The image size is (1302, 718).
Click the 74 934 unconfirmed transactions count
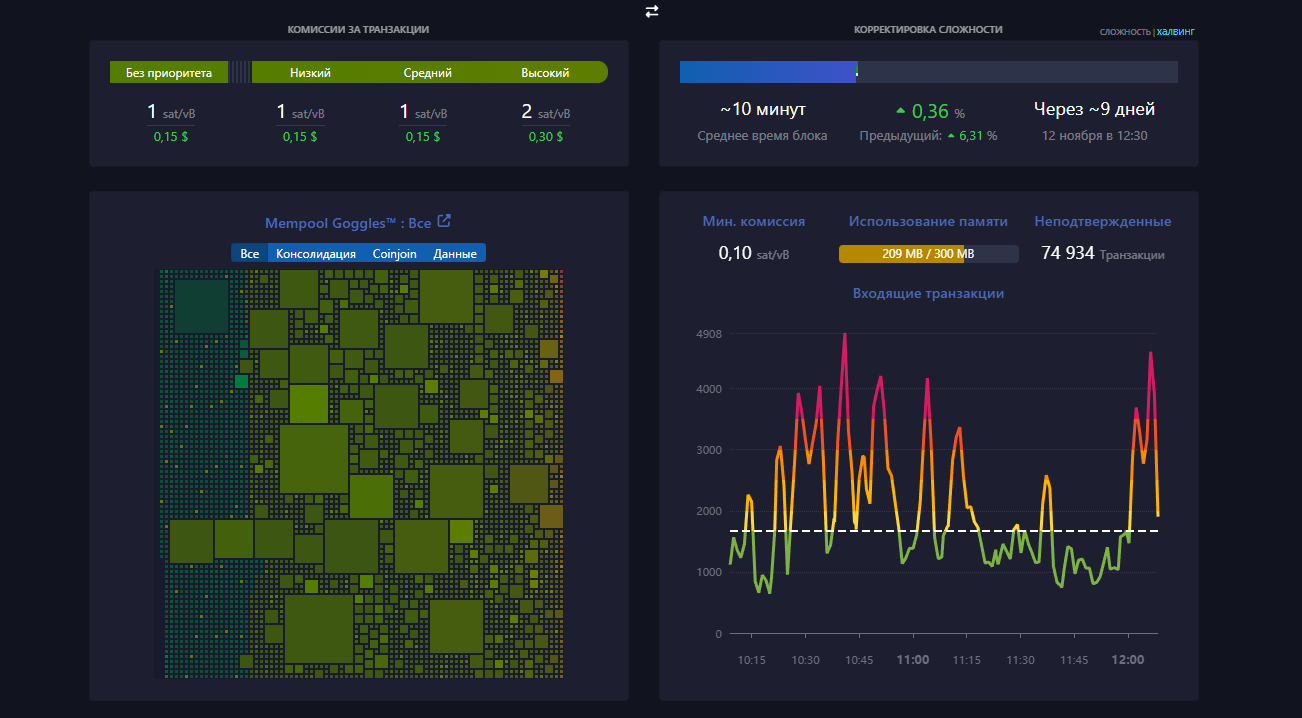coord(1067,254)
